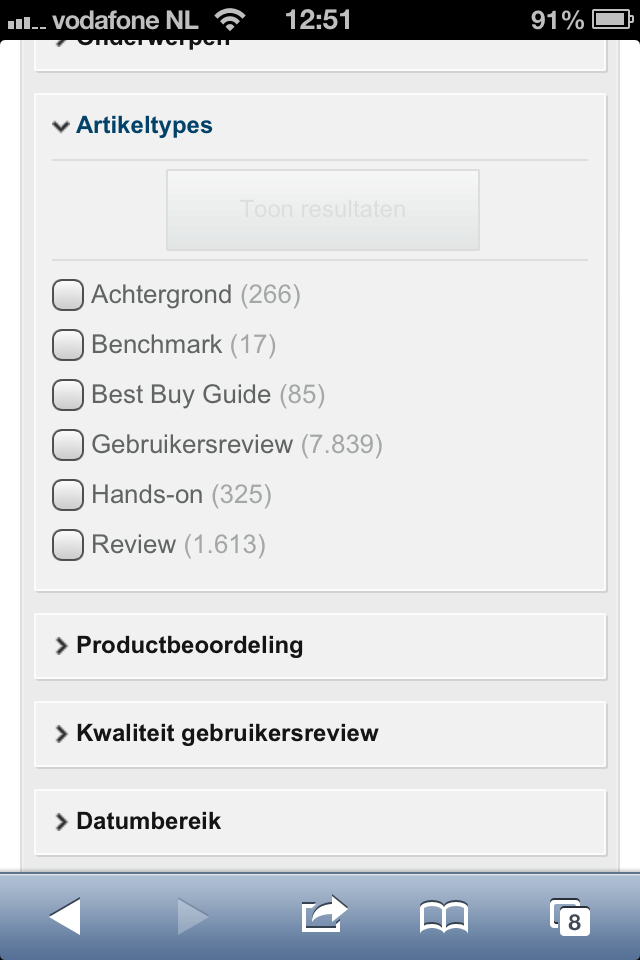Open the tabs switcher showing 8

pyautogui.click(x=570, y=917)
